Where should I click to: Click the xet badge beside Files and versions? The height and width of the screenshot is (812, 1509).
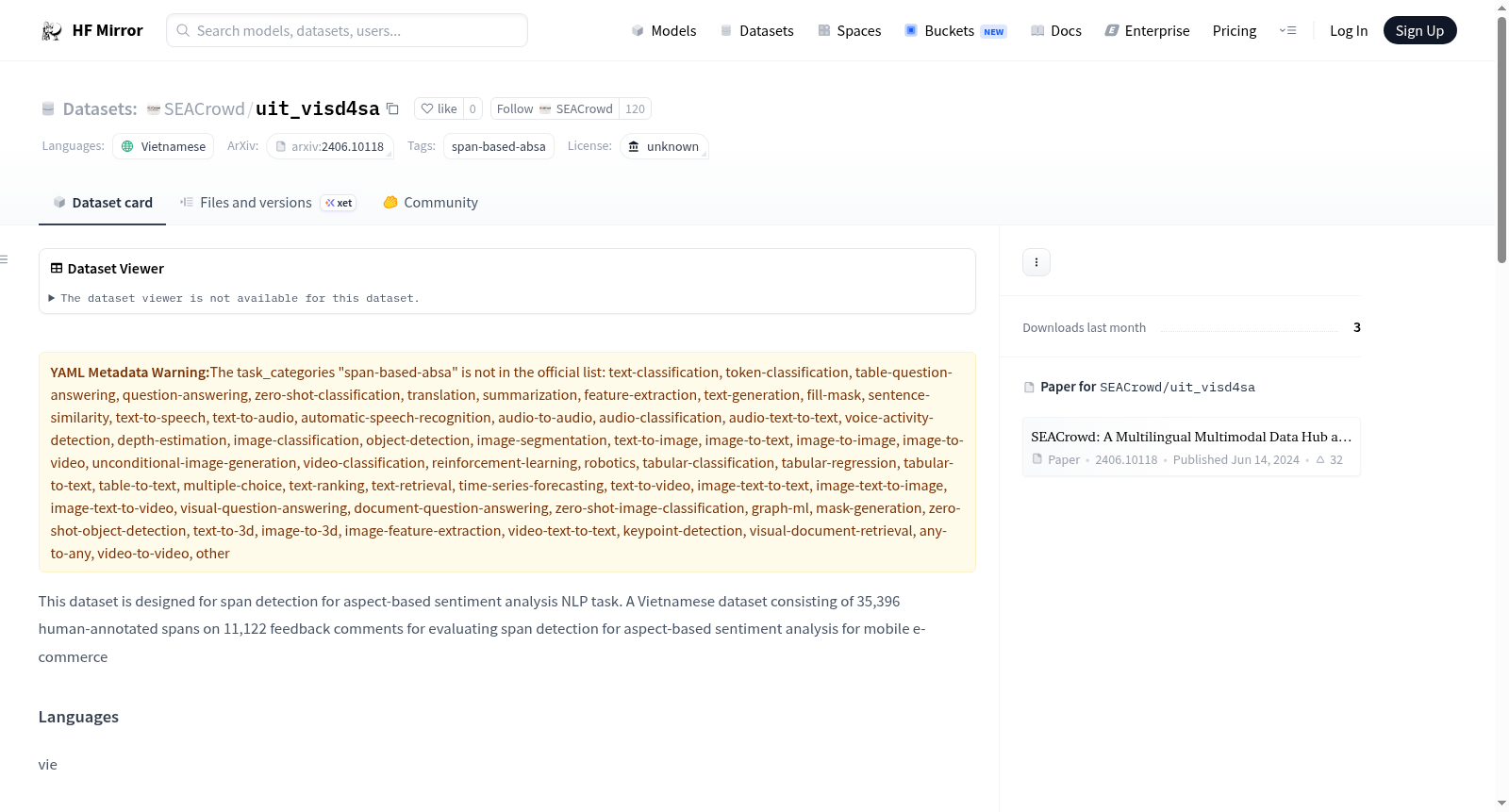tap(339, 203)
